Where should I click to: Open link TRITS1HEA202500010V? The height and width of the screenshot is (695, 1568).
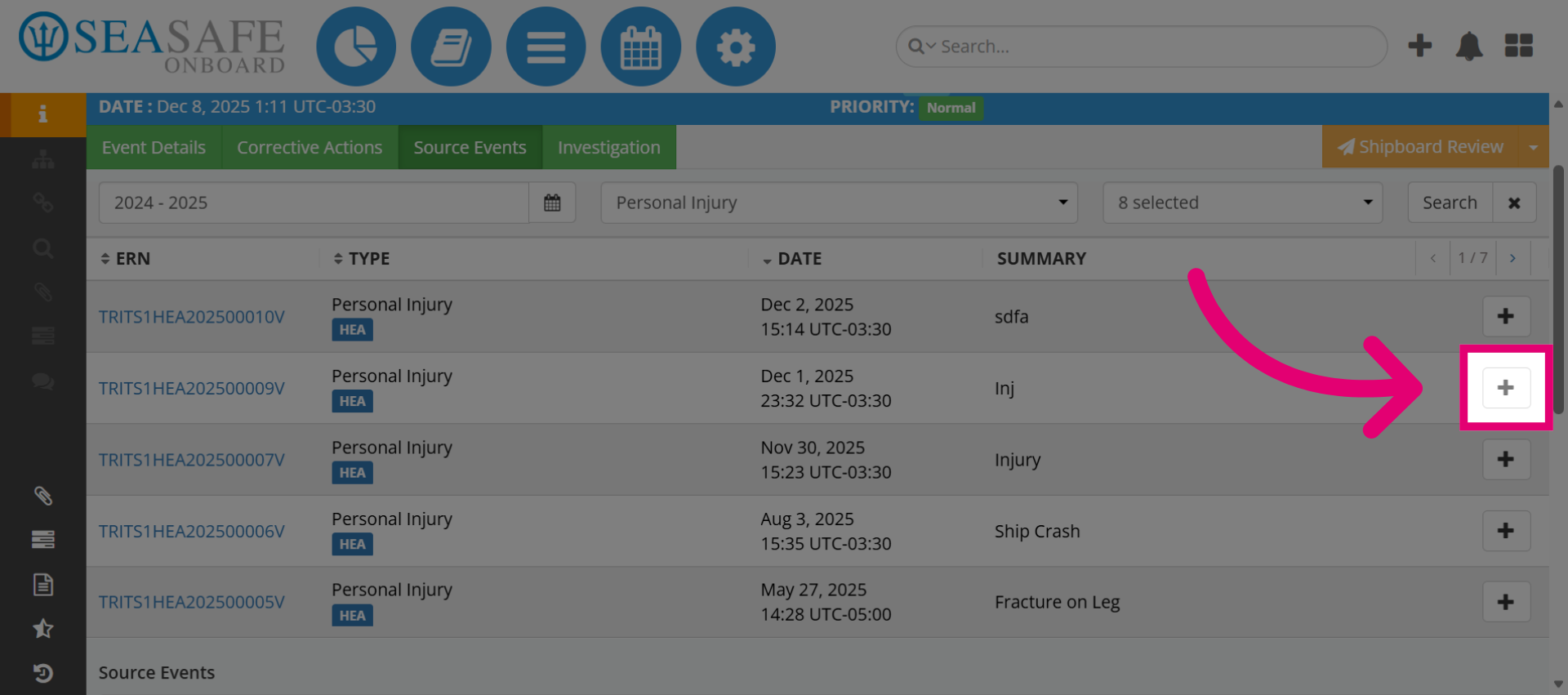(x=192, y=317)
